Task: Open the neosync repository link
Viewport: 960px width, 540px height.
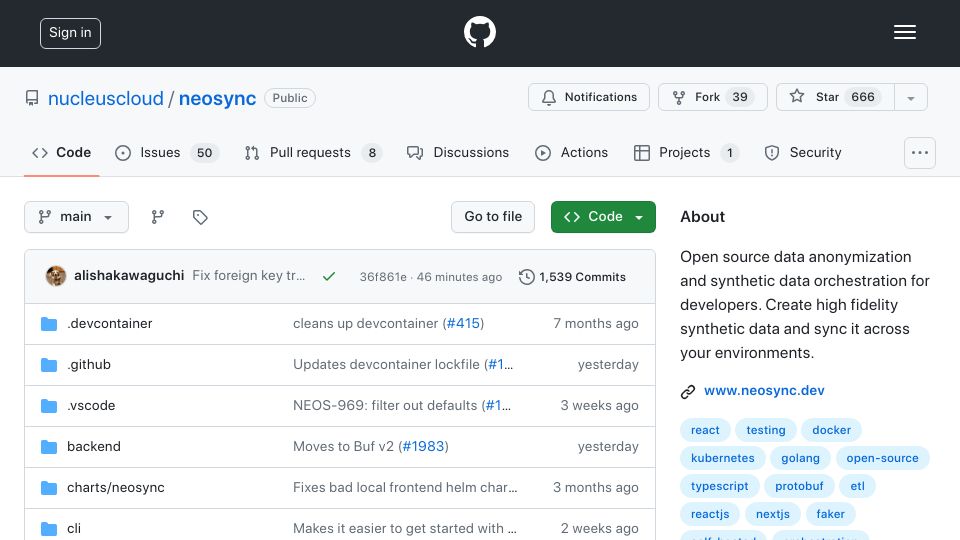Action: (x=217, y=98)
